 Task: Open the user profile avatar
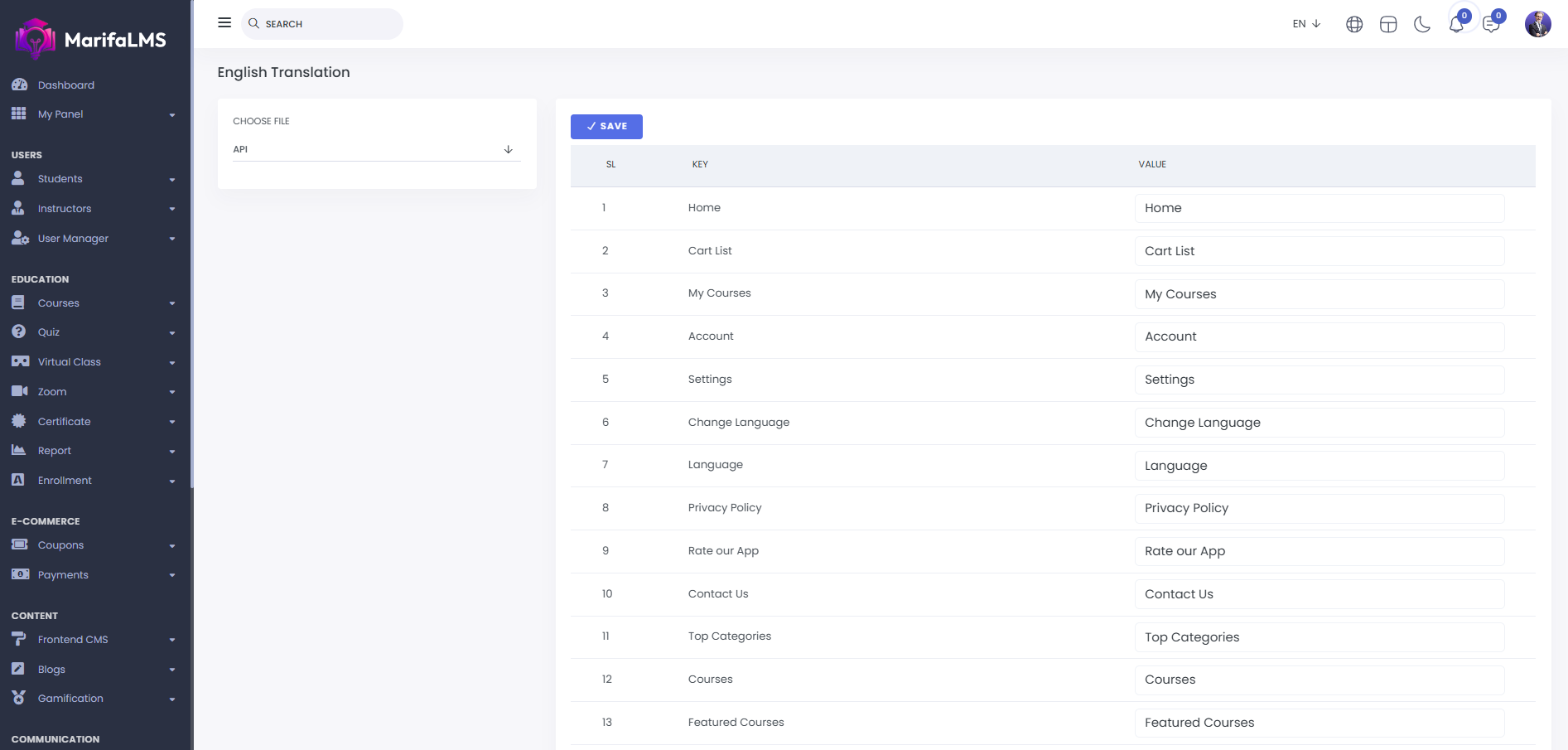[1537, 24]
